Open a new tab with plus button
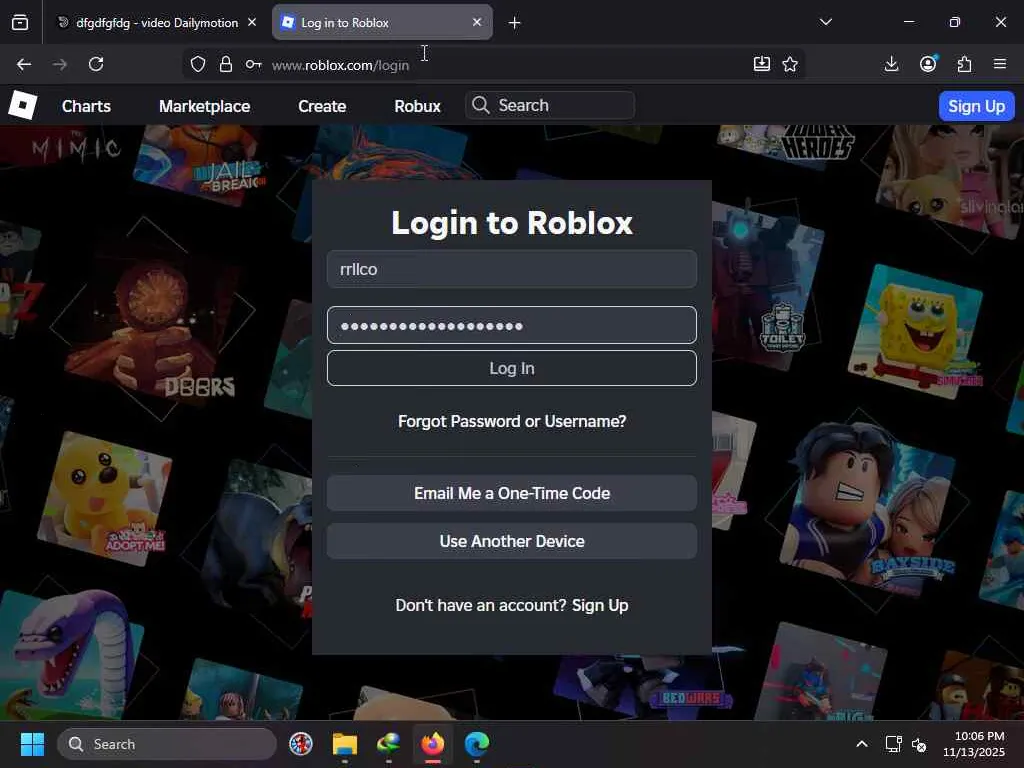 click(x=514, y=22)
